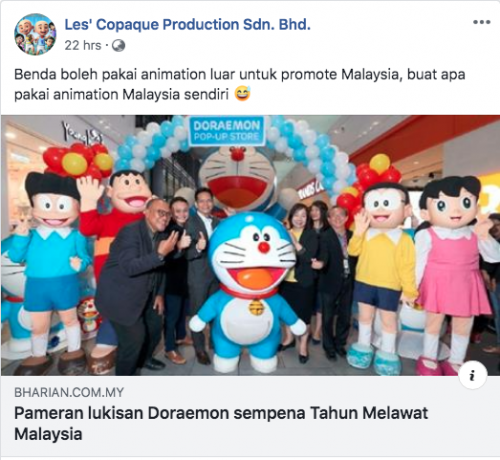Open Les' Copaque profile picture avatar
The height and width of the screenshot is (460, 500).
click(x=35, y=34)
